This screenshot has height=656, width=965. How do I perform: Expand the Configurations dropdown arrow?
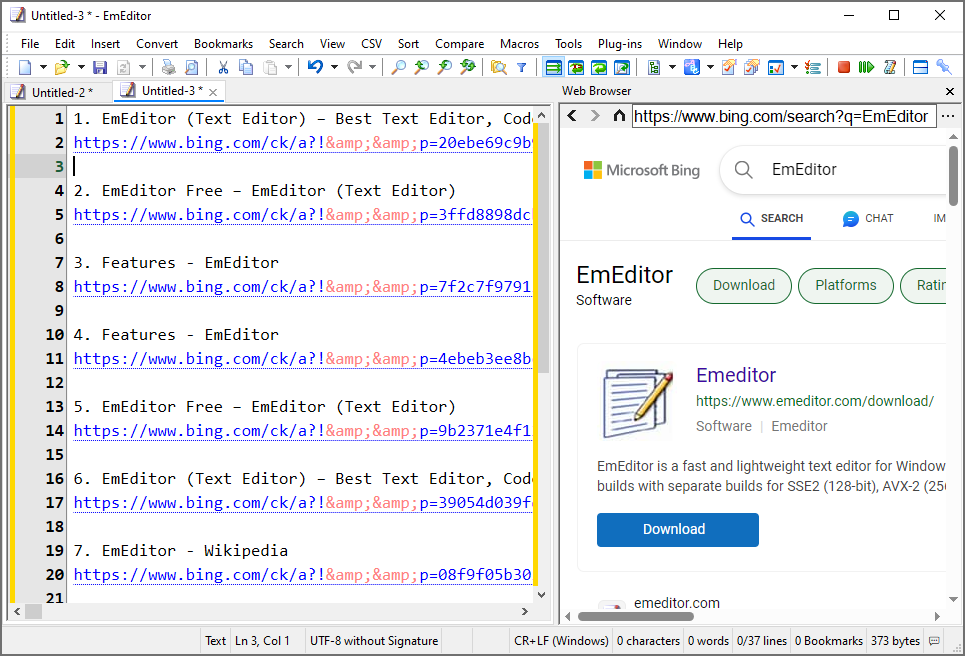click(672, 67)
